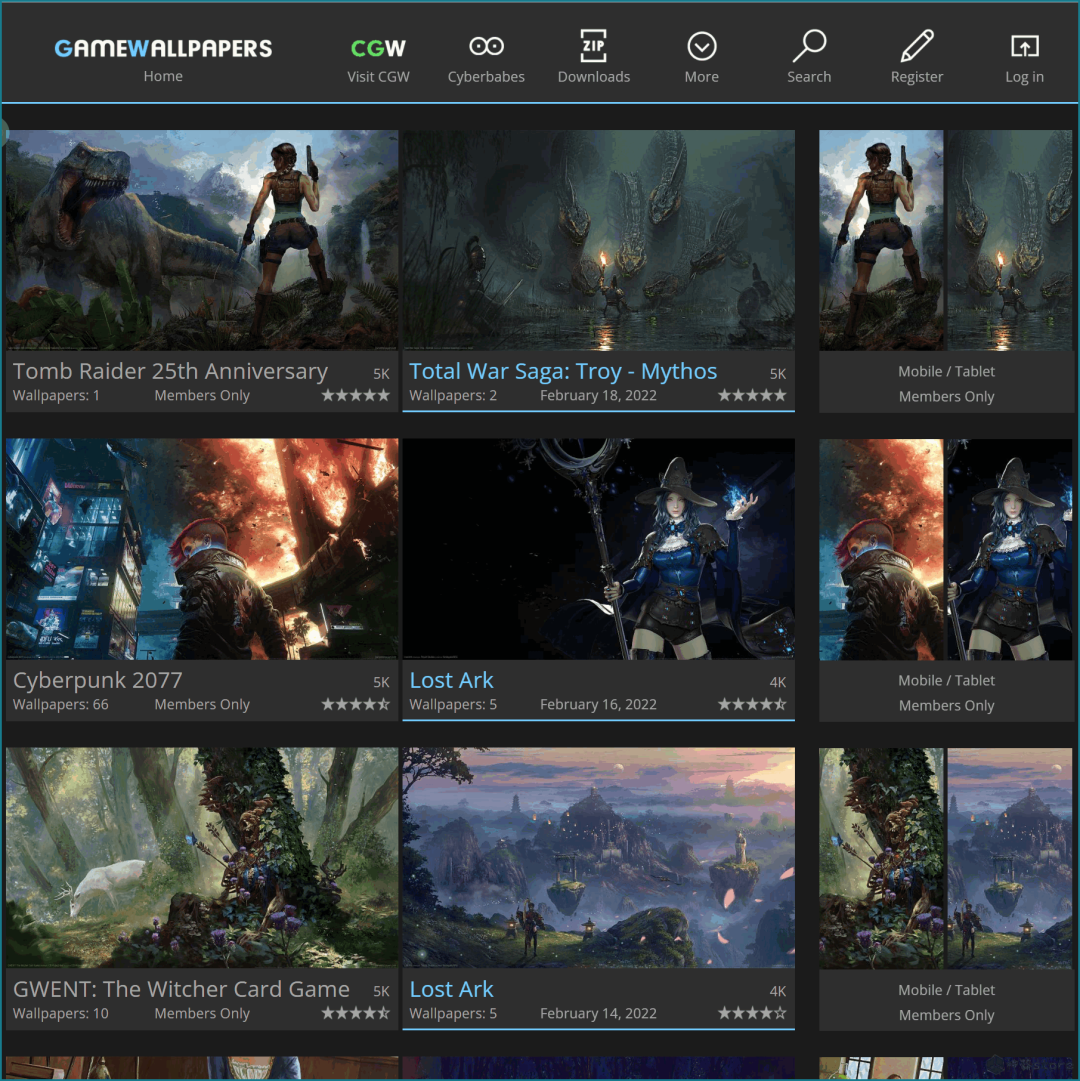Click Lost Ark title dated February 16
This screenshot has width=1080, height=1081.
tap(451, 680)
